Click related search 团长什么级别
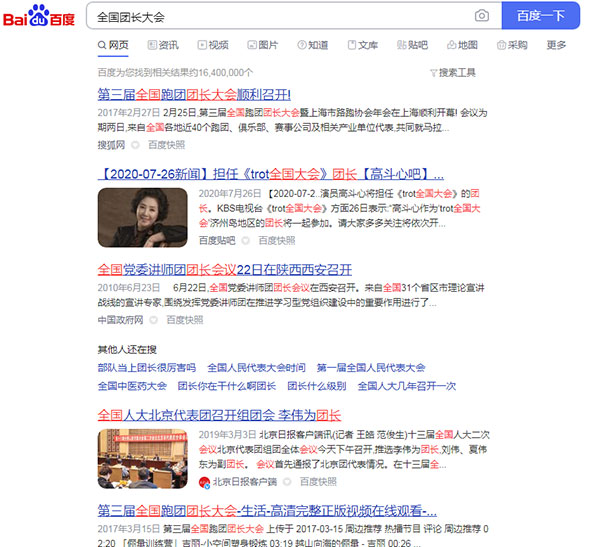This screenshot has height=547, width=600. coord(317,386)
